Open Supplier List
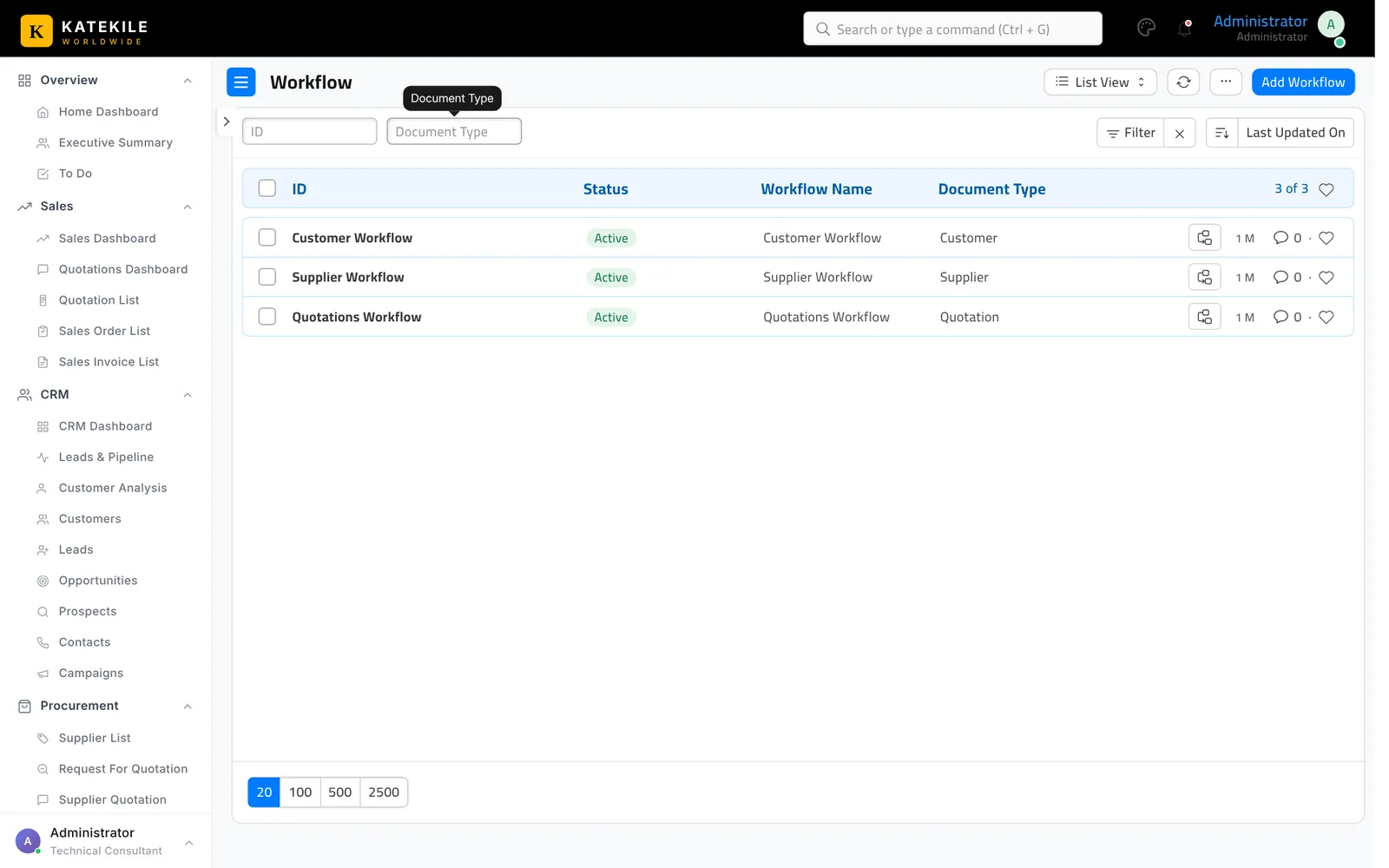Viewport: 1389px width, 868px height. pos(94,738)
